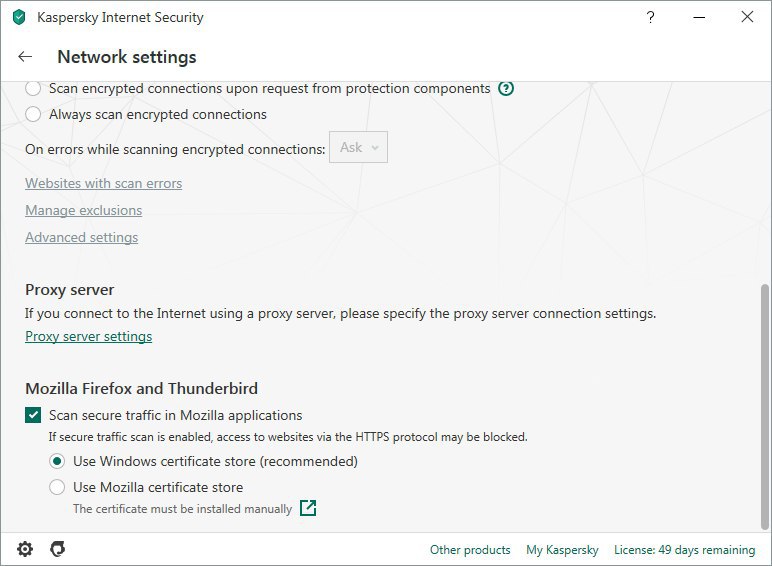Open the settings gear icon at bottom left

pos(25,549)
